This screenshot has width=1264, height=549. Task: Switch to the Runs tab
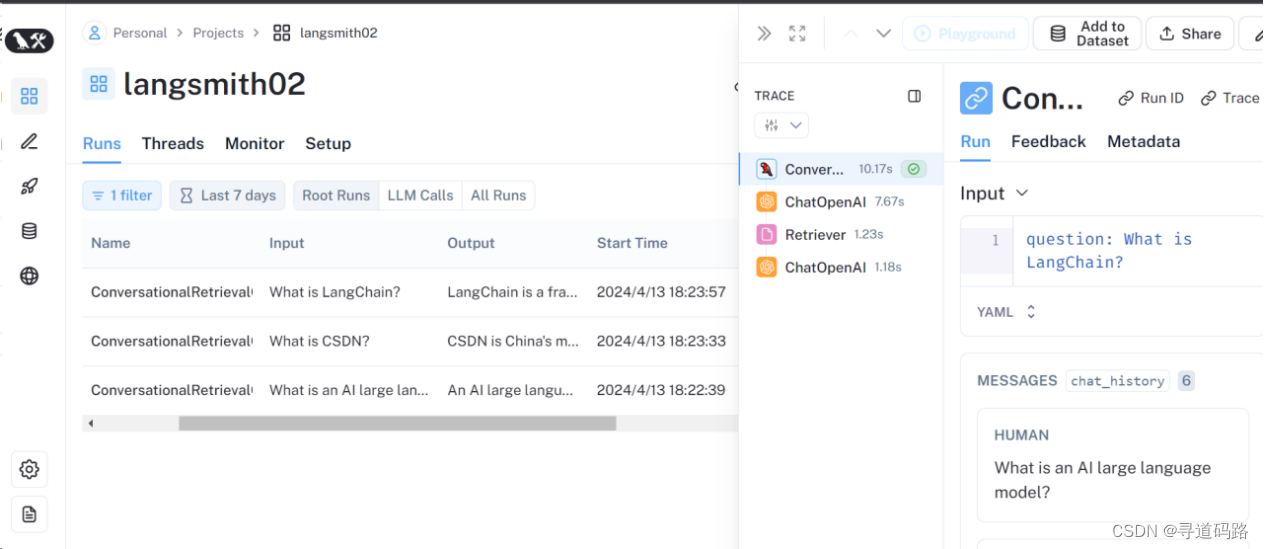[102, 143]
